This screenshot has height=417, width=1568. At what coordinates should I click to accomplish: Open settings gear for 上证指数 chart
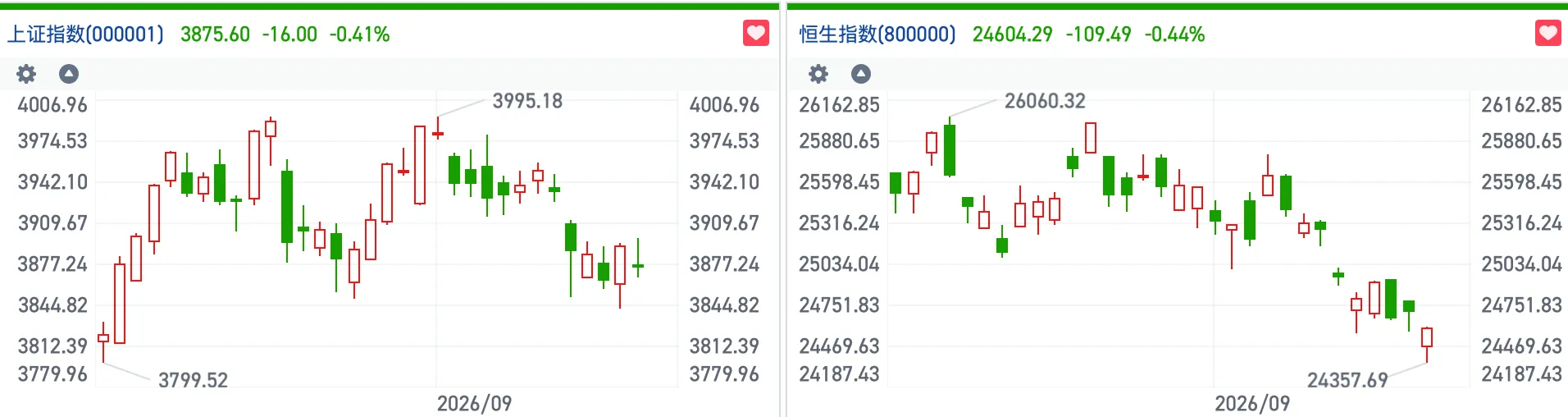26,74
